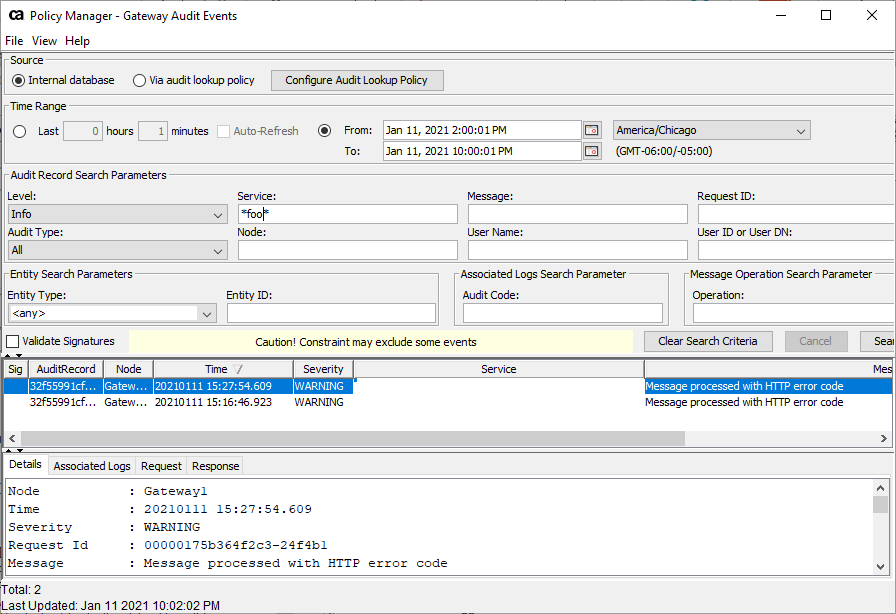Click the Audit Code input field
Image resolution: width=896 pixels, height=614 pixels.
coord(563,313)
